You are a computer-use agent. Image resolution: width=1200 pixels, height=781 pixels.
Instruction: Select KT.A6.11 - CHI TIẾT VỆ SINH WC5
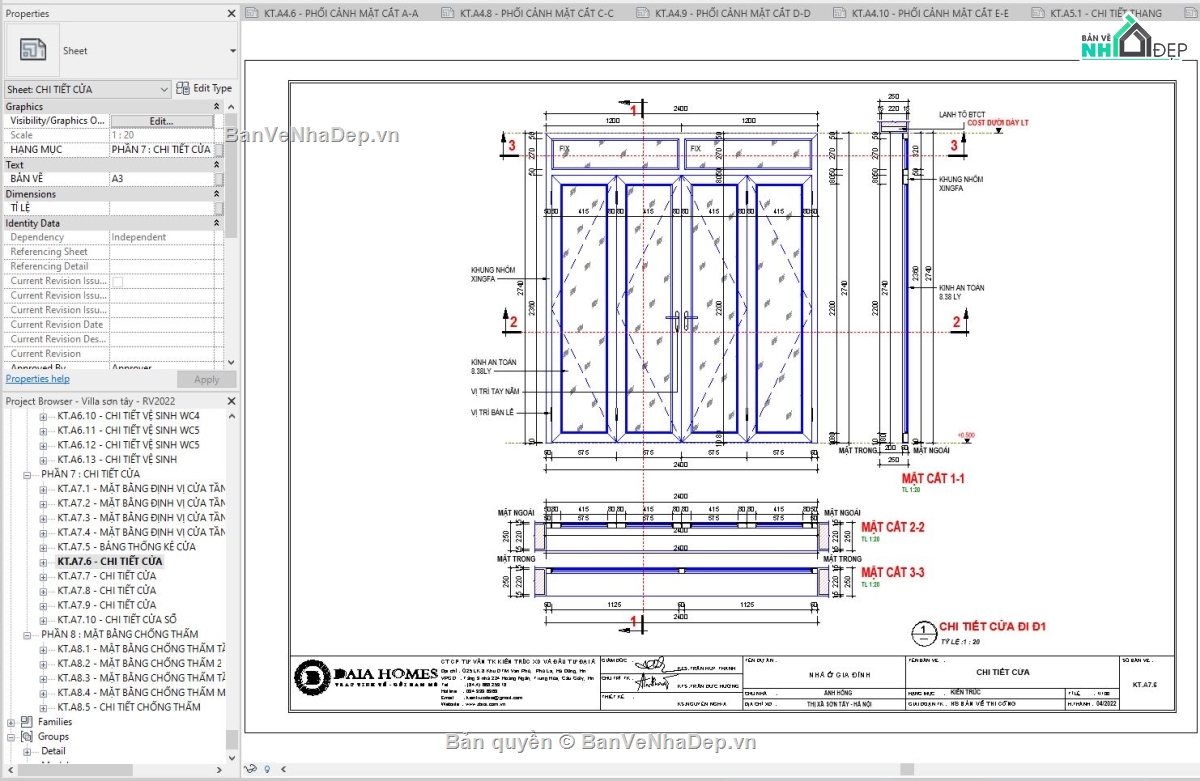click(x=128, y=430)
